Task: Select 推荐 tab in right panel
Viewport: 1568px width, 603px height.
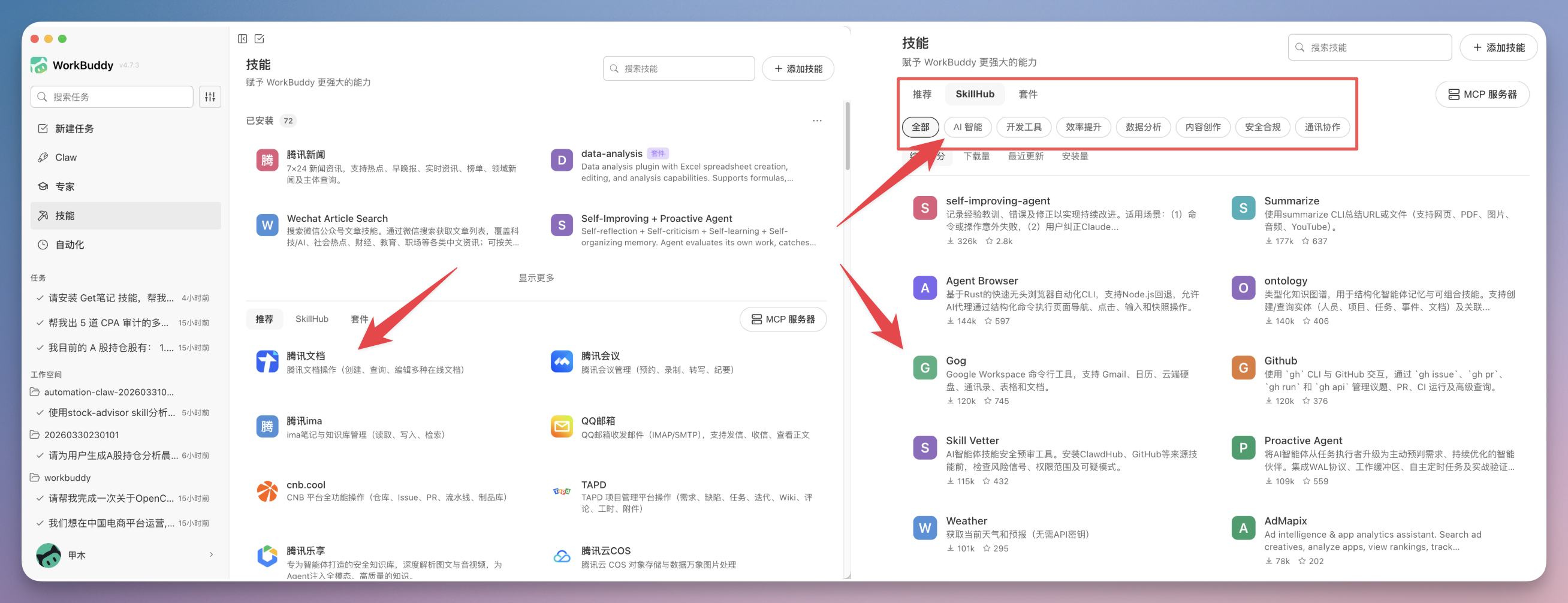Action: tap(922, 94)
